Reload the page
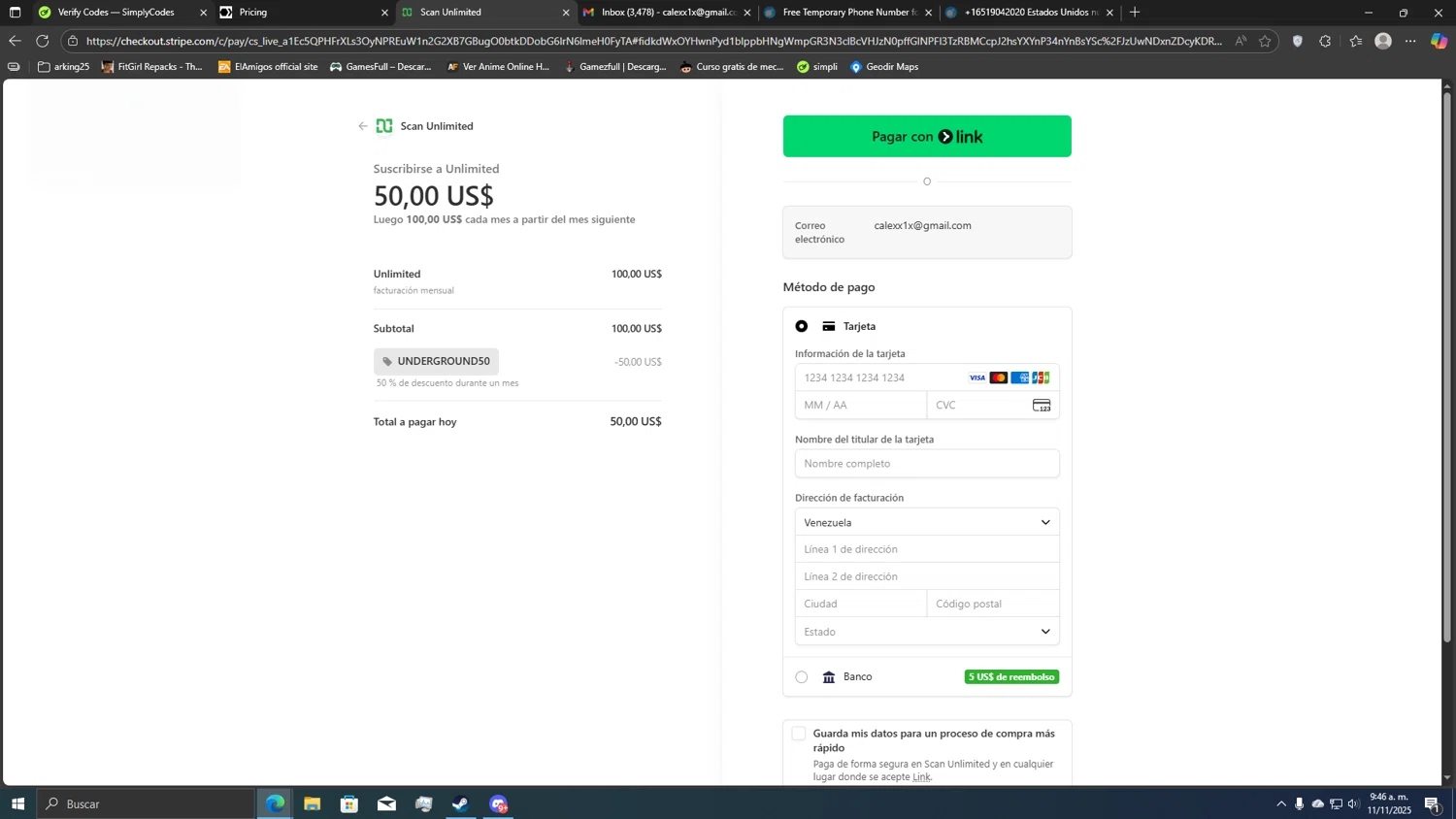Image resolution: width=1456 pixels, height=819 pixels. pyautogui.click(x=43, y=41)
